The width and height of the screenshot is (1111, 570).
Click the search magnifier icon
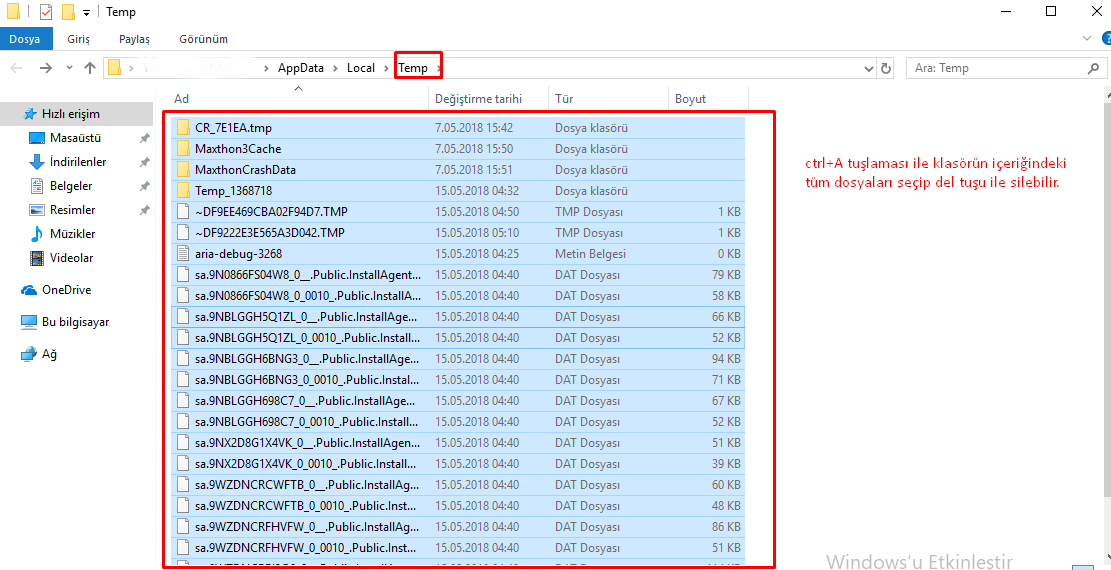coord(1093,68)
